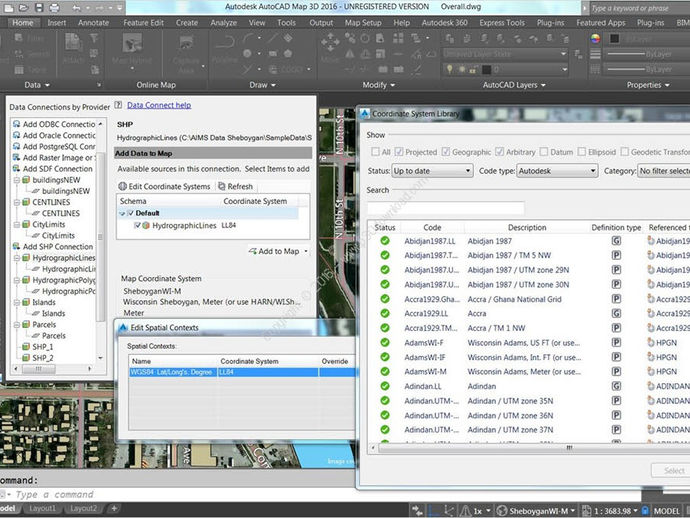Open the Map Setup ribbon tab

(x=363, y=22)
